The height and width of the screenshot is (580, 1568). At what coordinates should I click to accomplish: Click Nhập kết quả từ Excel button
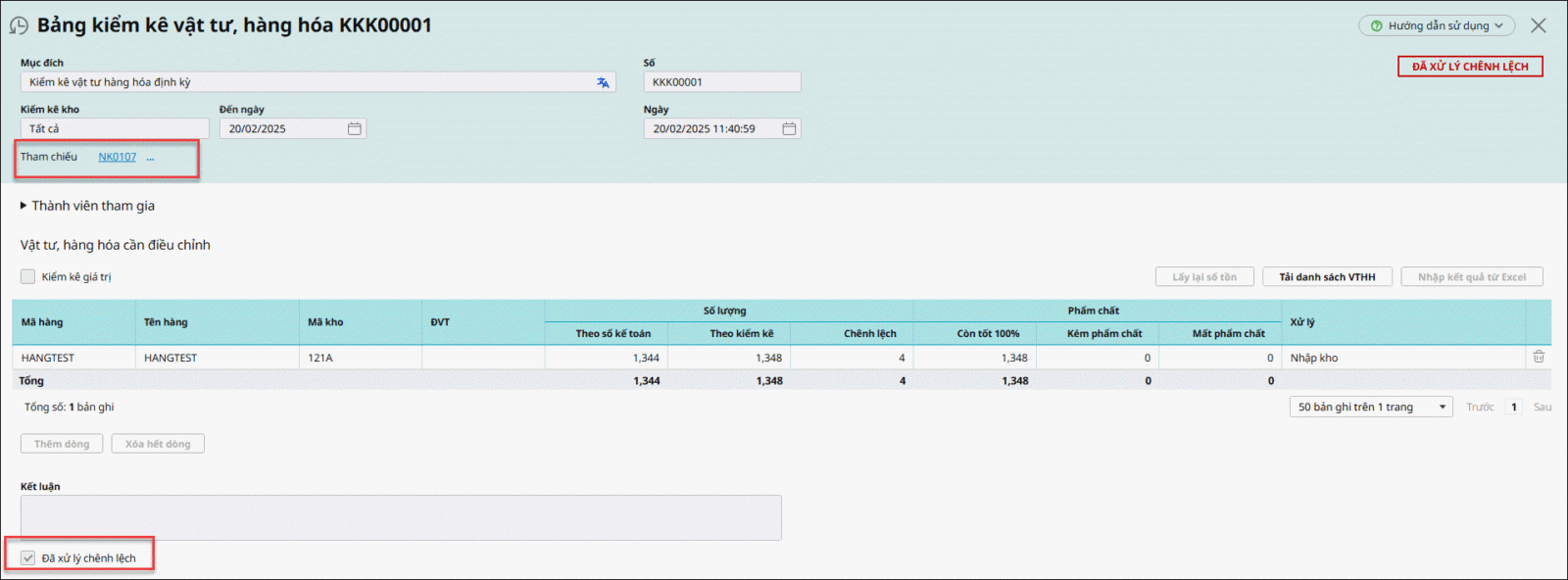coord(1471,277)
